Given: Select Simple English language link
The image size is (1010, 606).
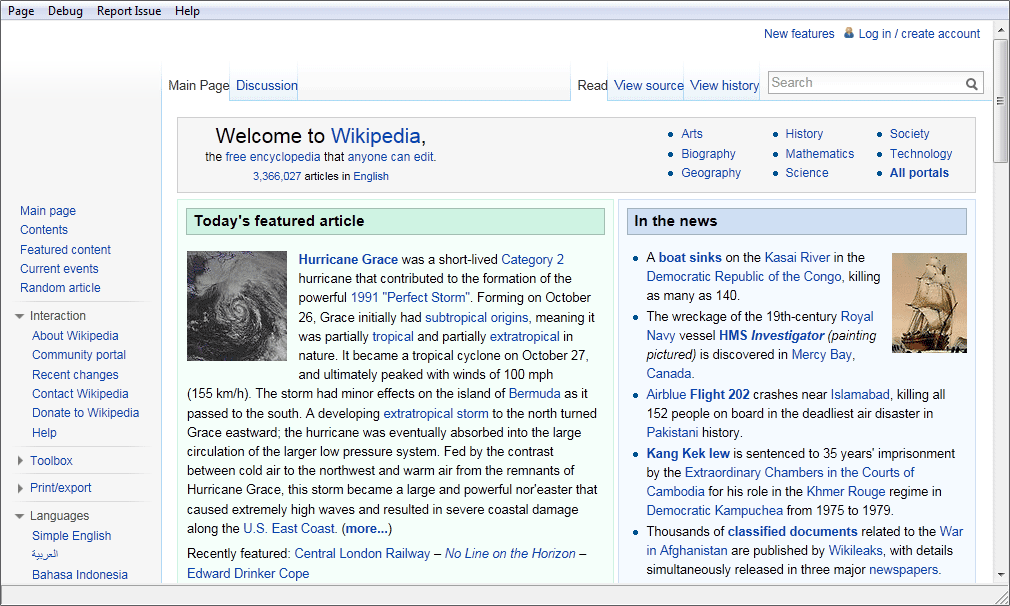Looking at the screenshot, I should (71, 536).
